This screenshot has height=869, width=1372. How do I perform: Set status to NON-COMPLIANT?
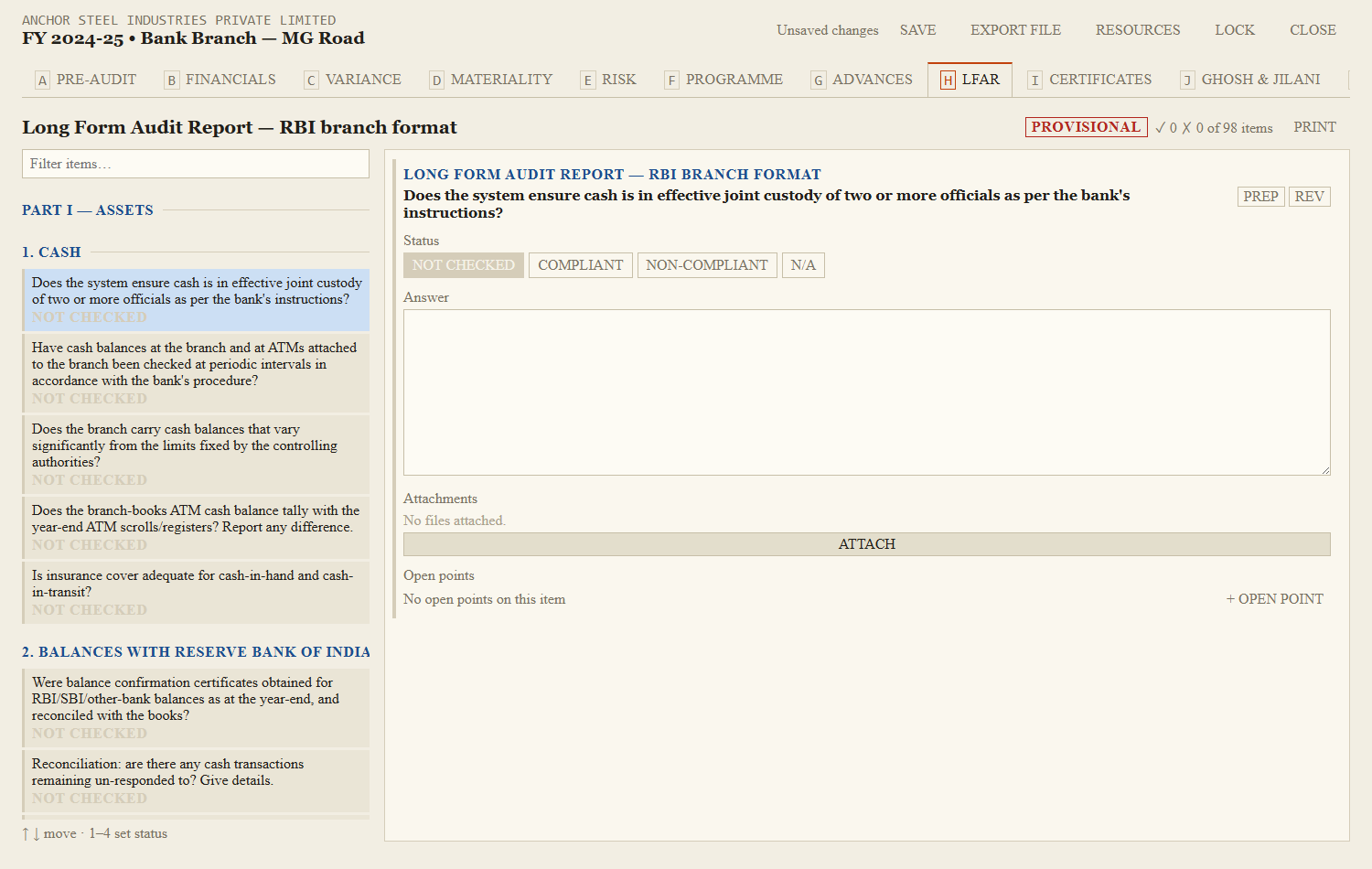point(707,265)
